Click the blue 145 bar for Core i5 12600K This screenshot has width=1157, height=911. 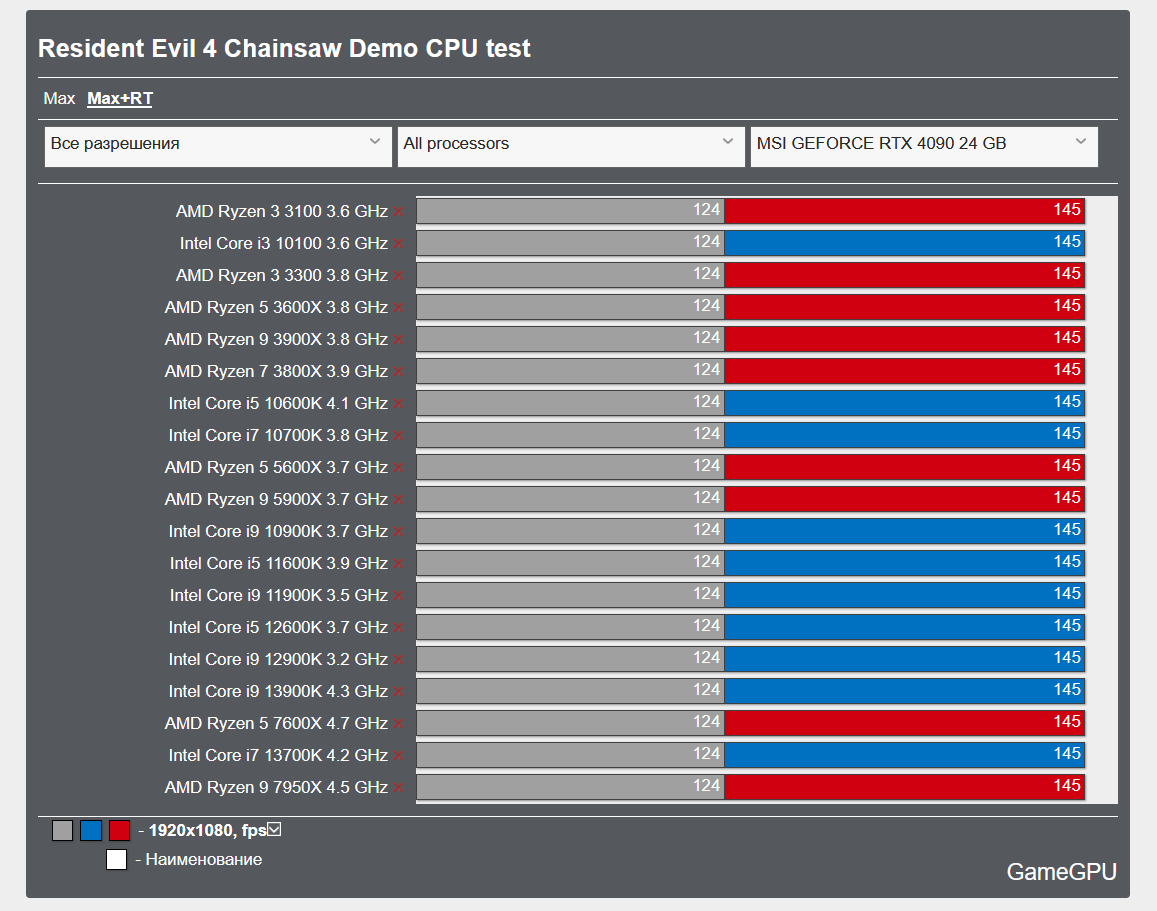tap(904, 626)
